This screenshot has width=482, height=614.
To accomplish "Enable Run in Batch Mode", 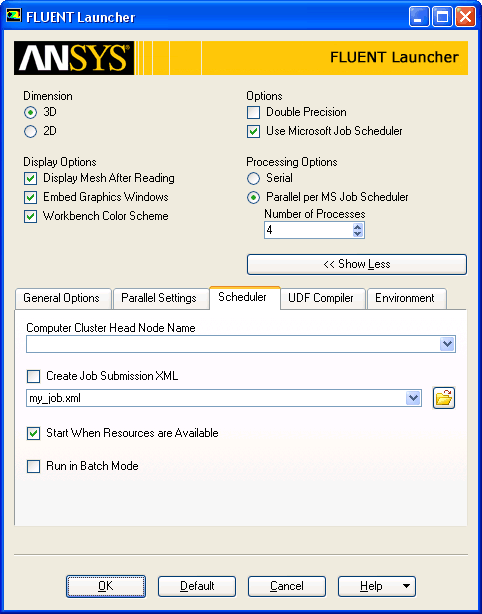I will [x=33, y=467].
